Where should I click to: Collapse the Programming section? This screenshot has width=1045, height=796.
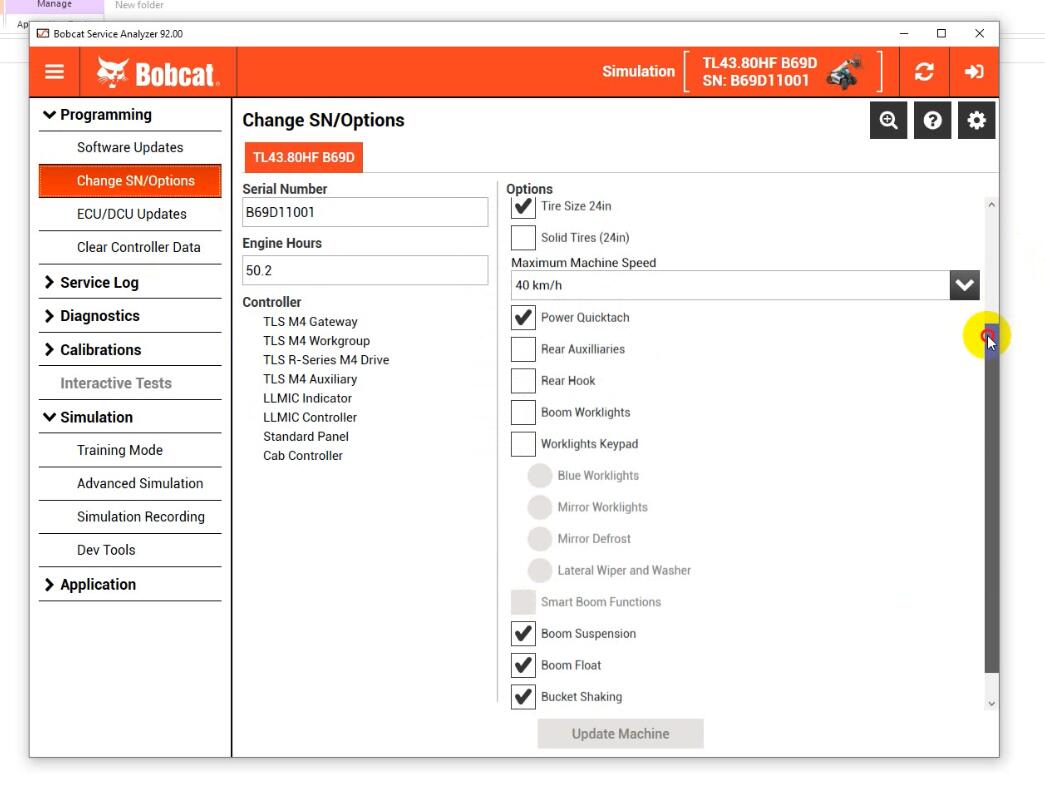tap(130, 115)
